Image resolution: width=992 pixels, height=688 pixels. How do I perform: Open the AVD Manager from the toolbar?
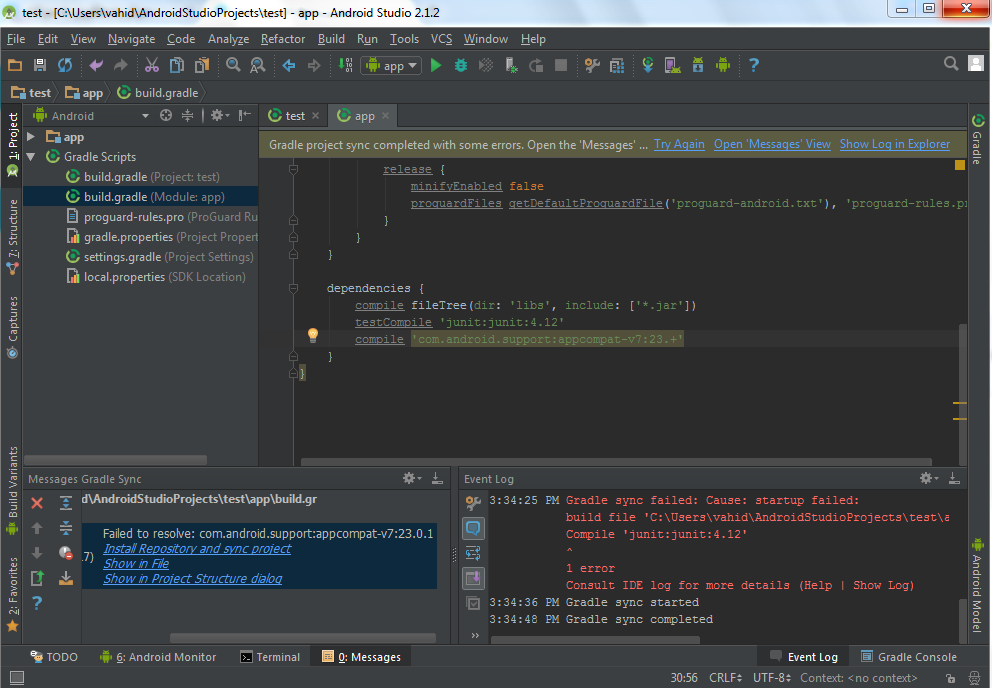click(673, 65)
